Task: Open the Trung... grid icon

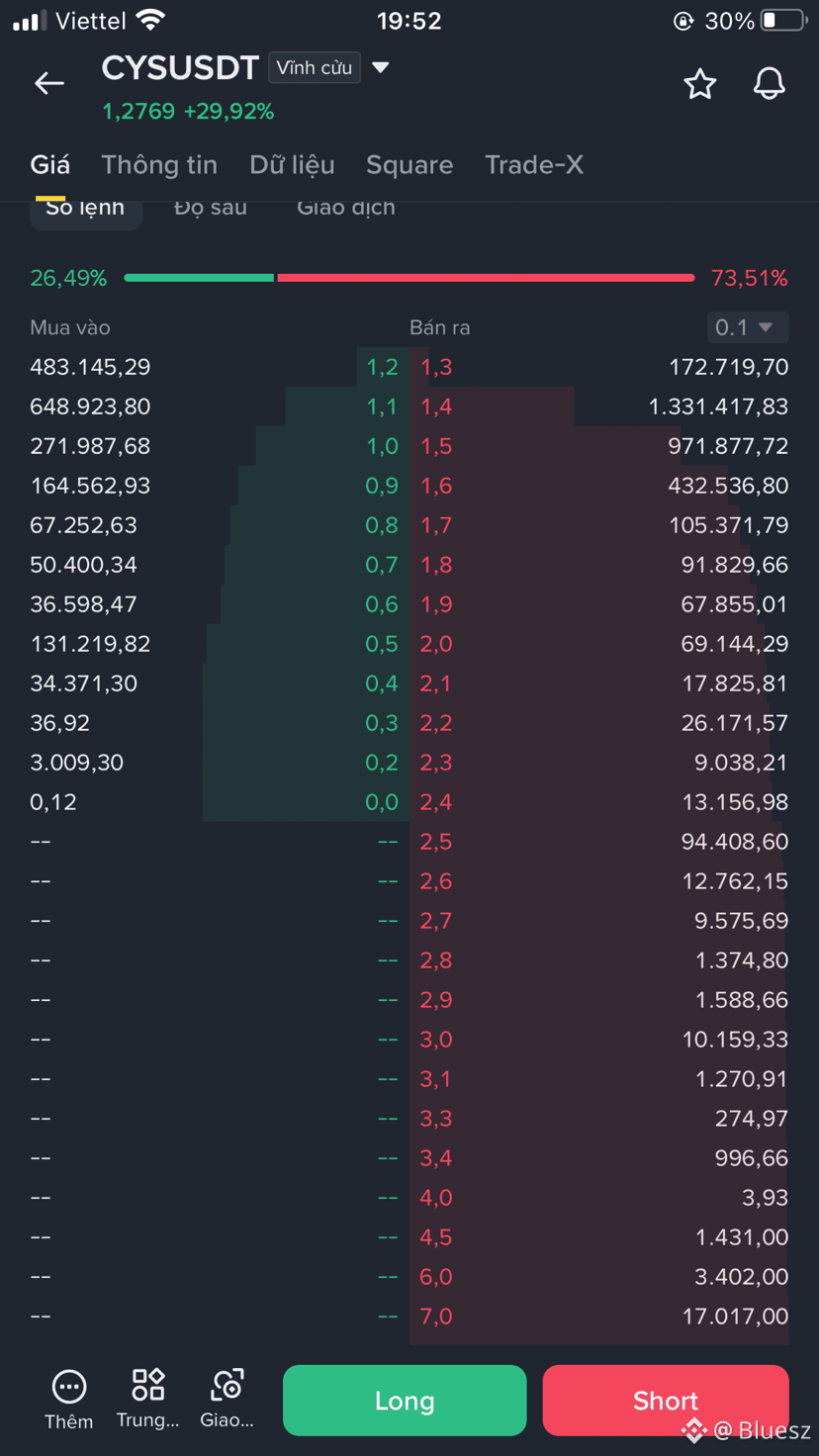Action: [148, 1385]
